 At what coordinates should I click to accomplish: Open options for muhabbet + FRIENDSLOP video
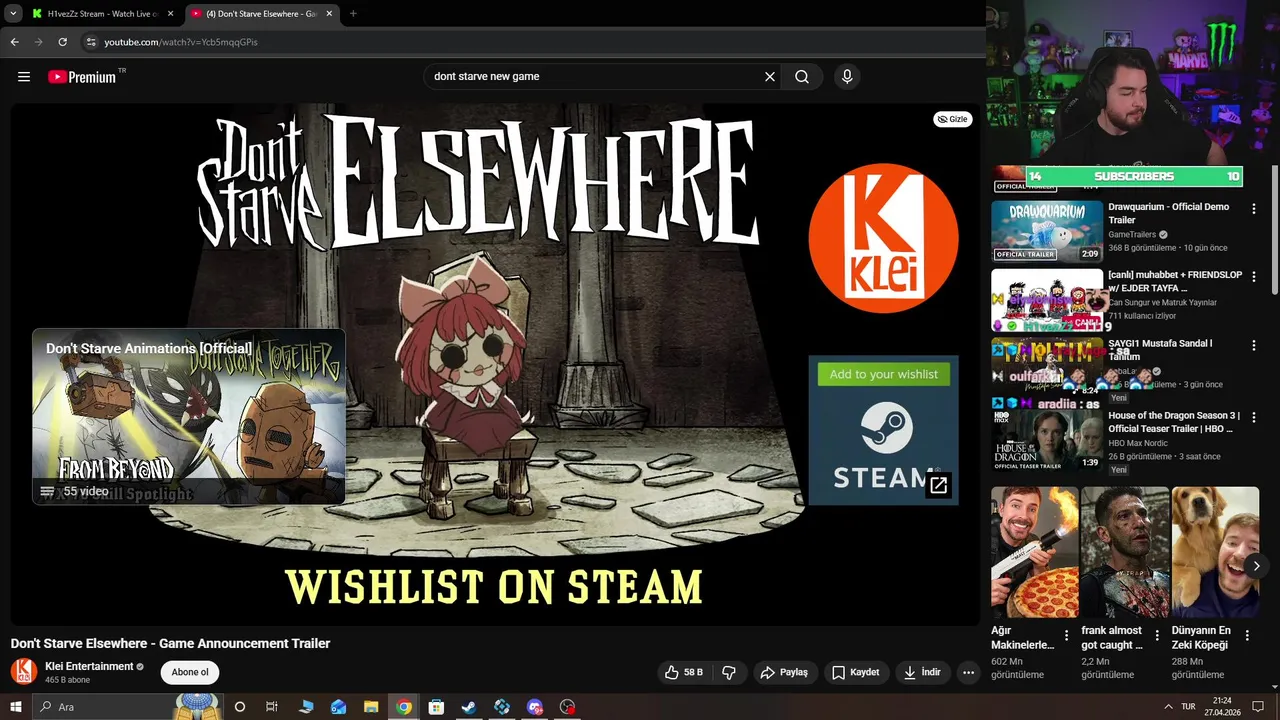[x=1254, y=276]
